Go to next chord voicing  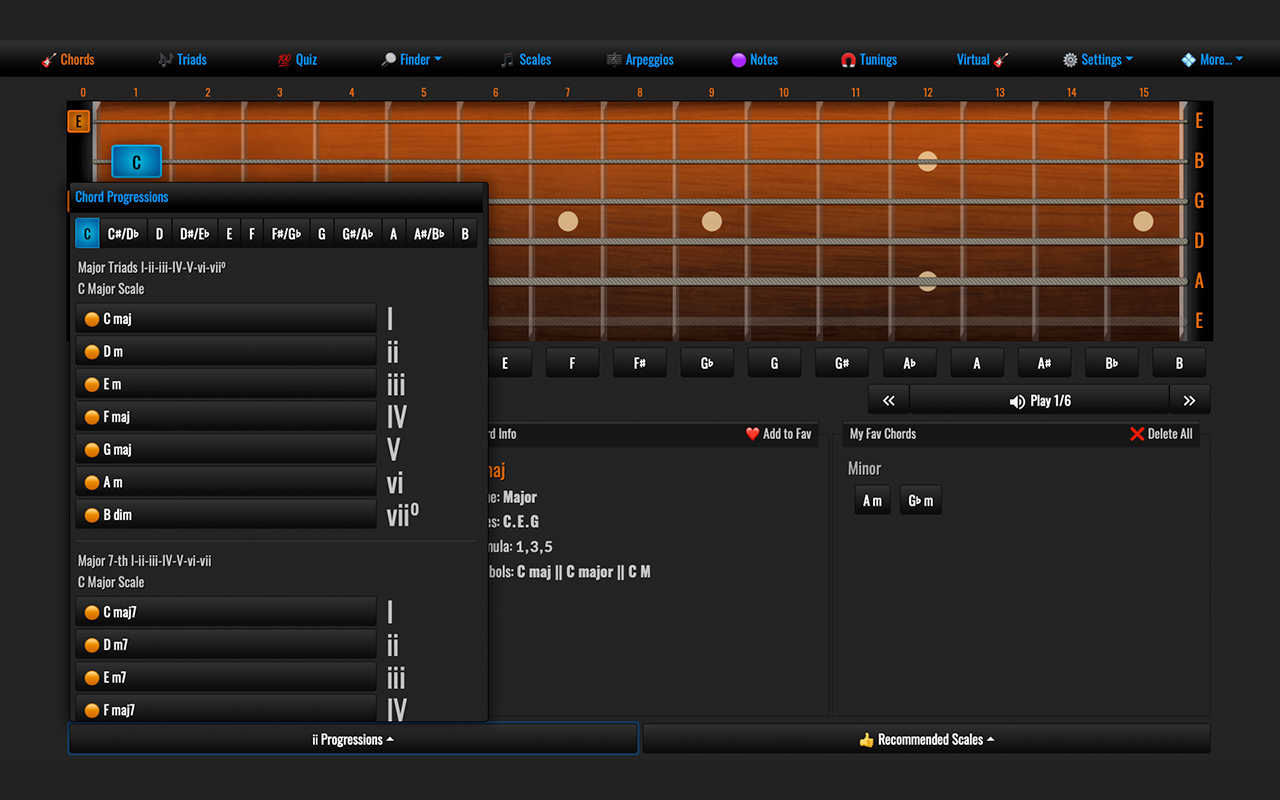click(1189, 400)
